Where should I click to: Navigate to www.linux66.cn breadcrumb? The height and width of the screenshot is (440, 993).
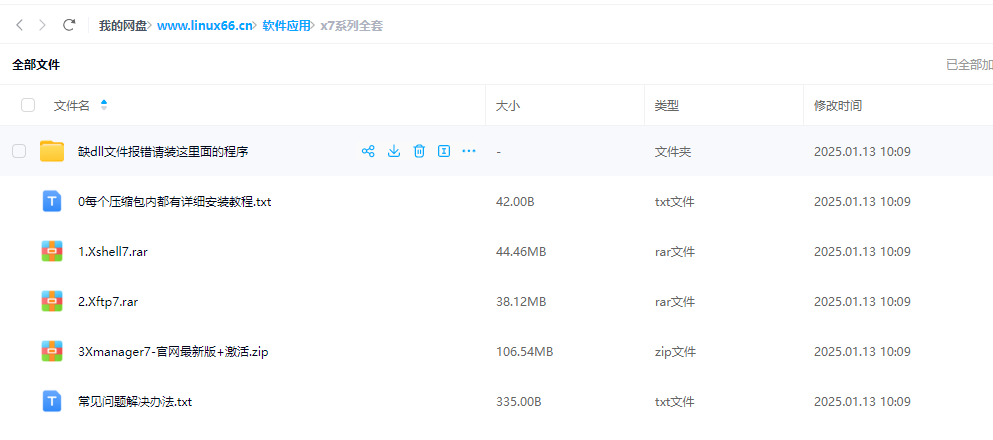click(x=204, y=26)
